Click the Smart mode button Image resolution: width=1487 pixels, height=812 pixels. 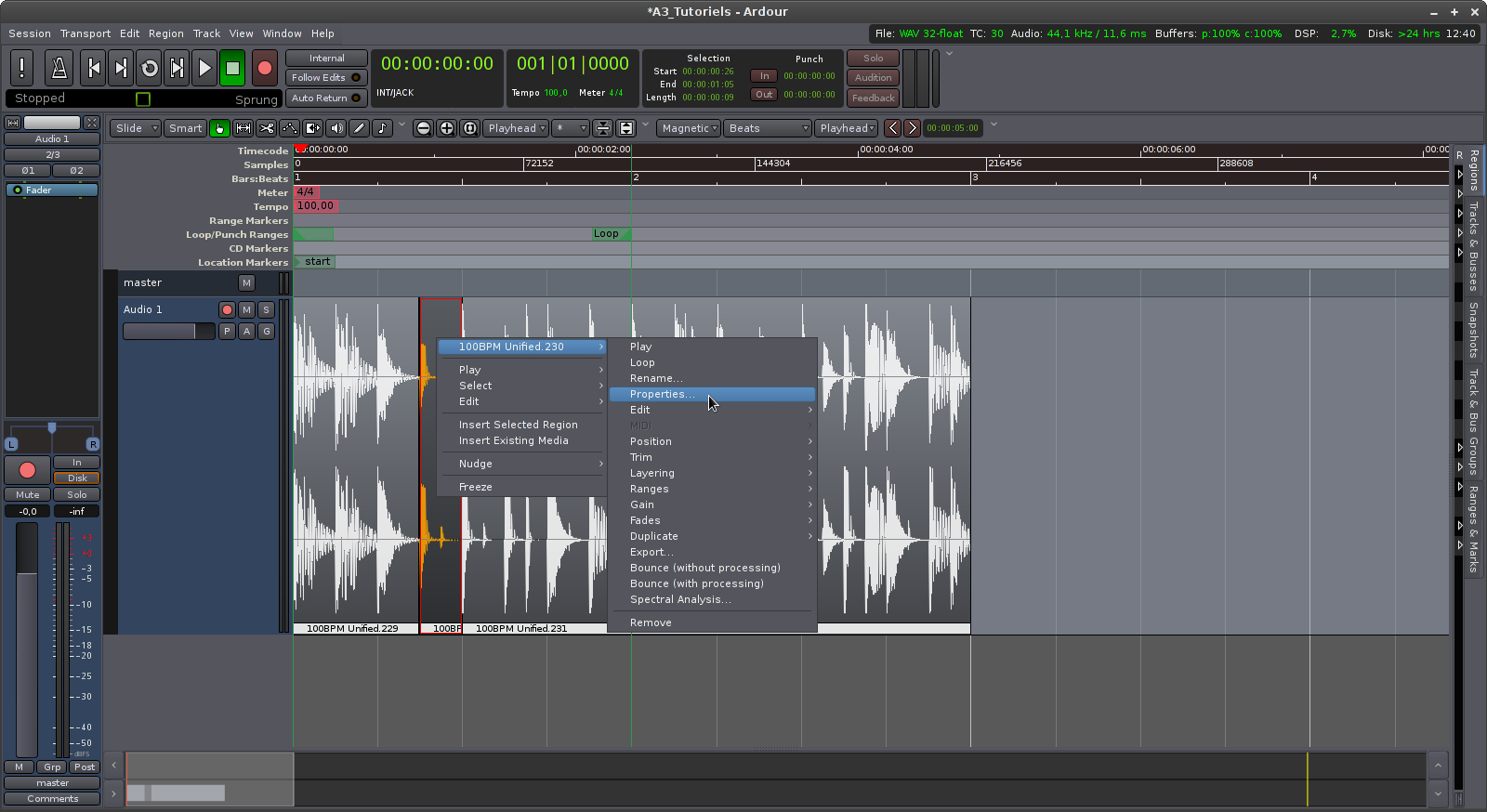(185, 128)
